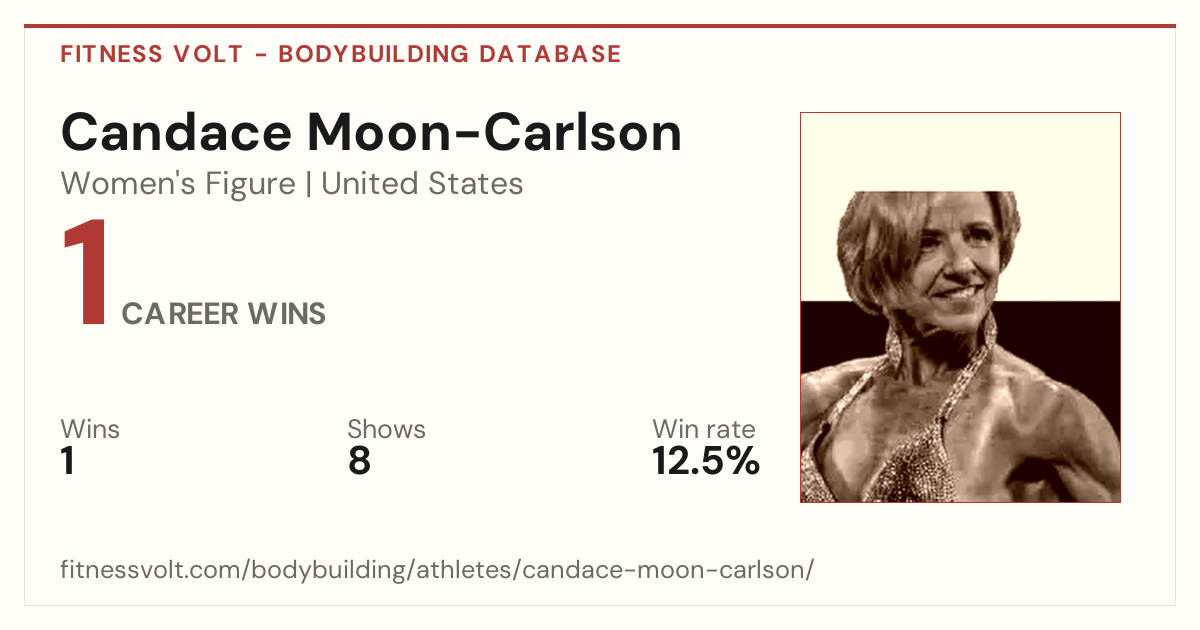
Task: Click the United States country text
Action: click(422, 184)
